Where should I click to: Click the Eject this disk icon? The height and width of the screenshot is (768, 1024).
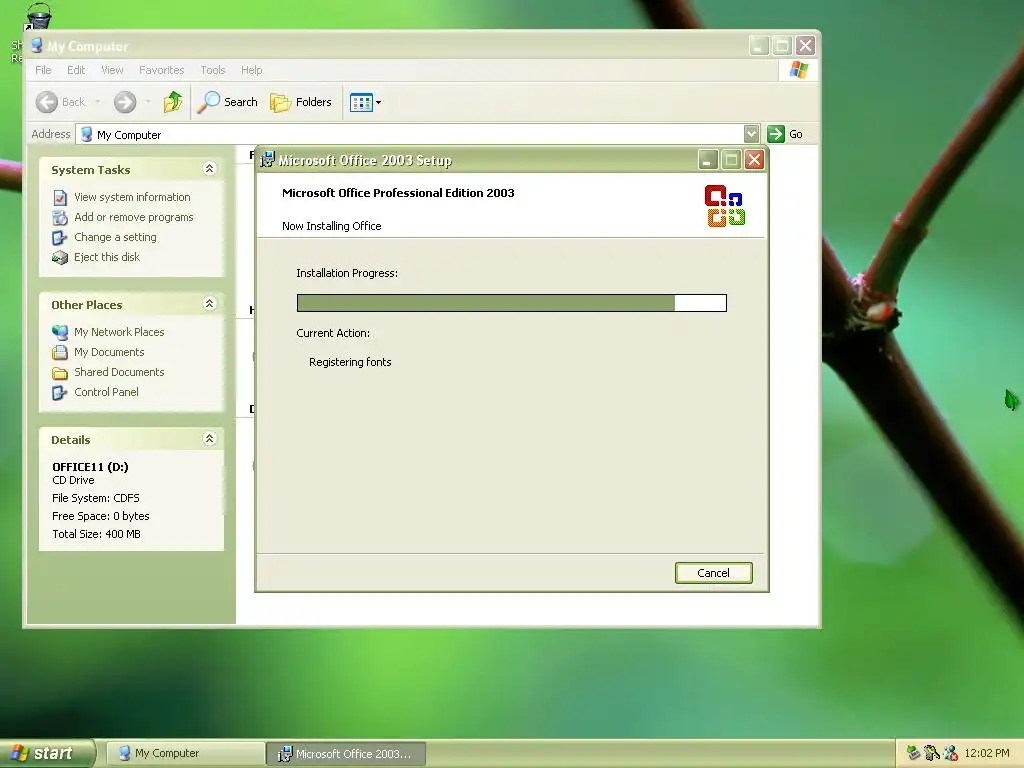click(59, 257)
